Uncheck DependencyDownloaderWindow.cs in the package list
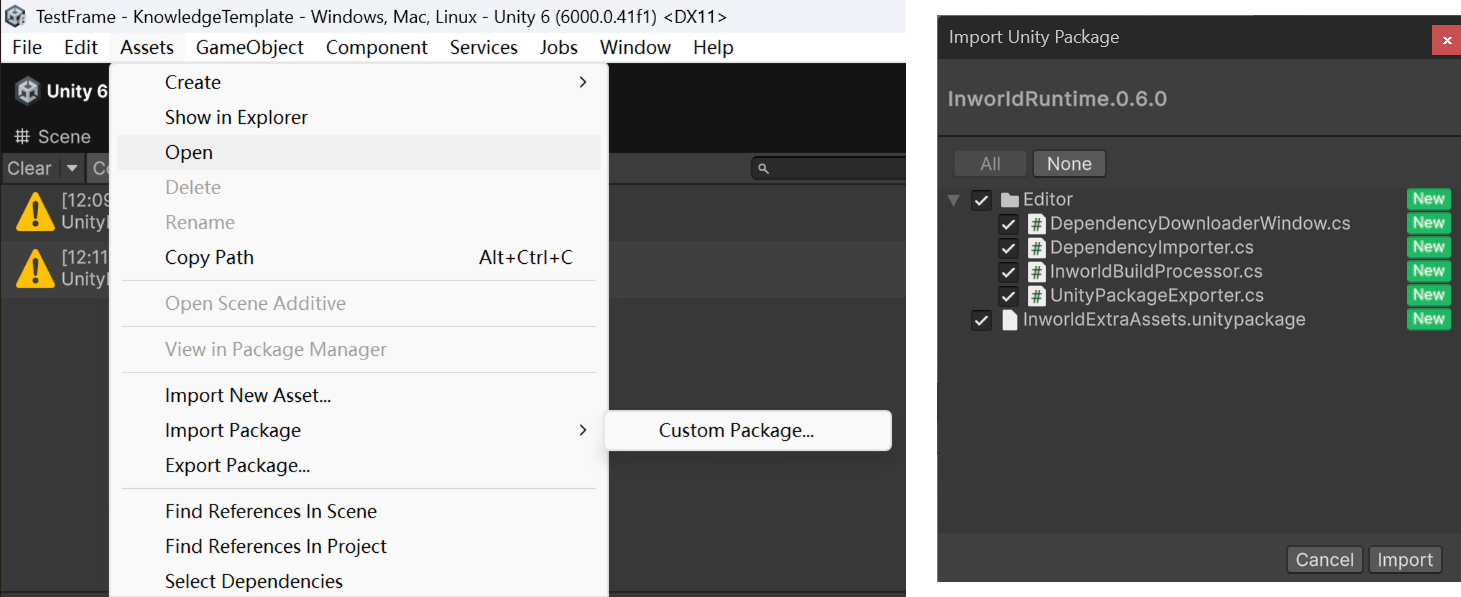 click(1008, 223)
